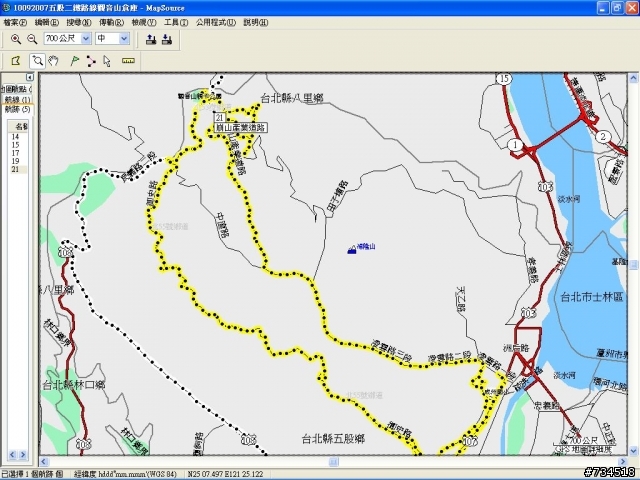Screen dimensions: 640x480
Task: Switch to the 航跡 (5) tab
Action: click(17, 109)
